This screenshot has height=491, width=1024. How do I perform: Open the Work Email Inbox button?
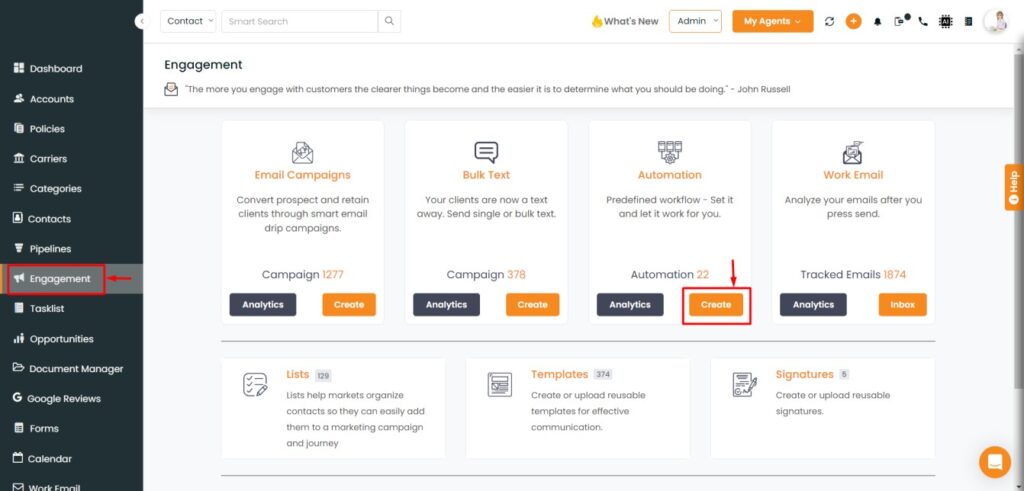903,304
